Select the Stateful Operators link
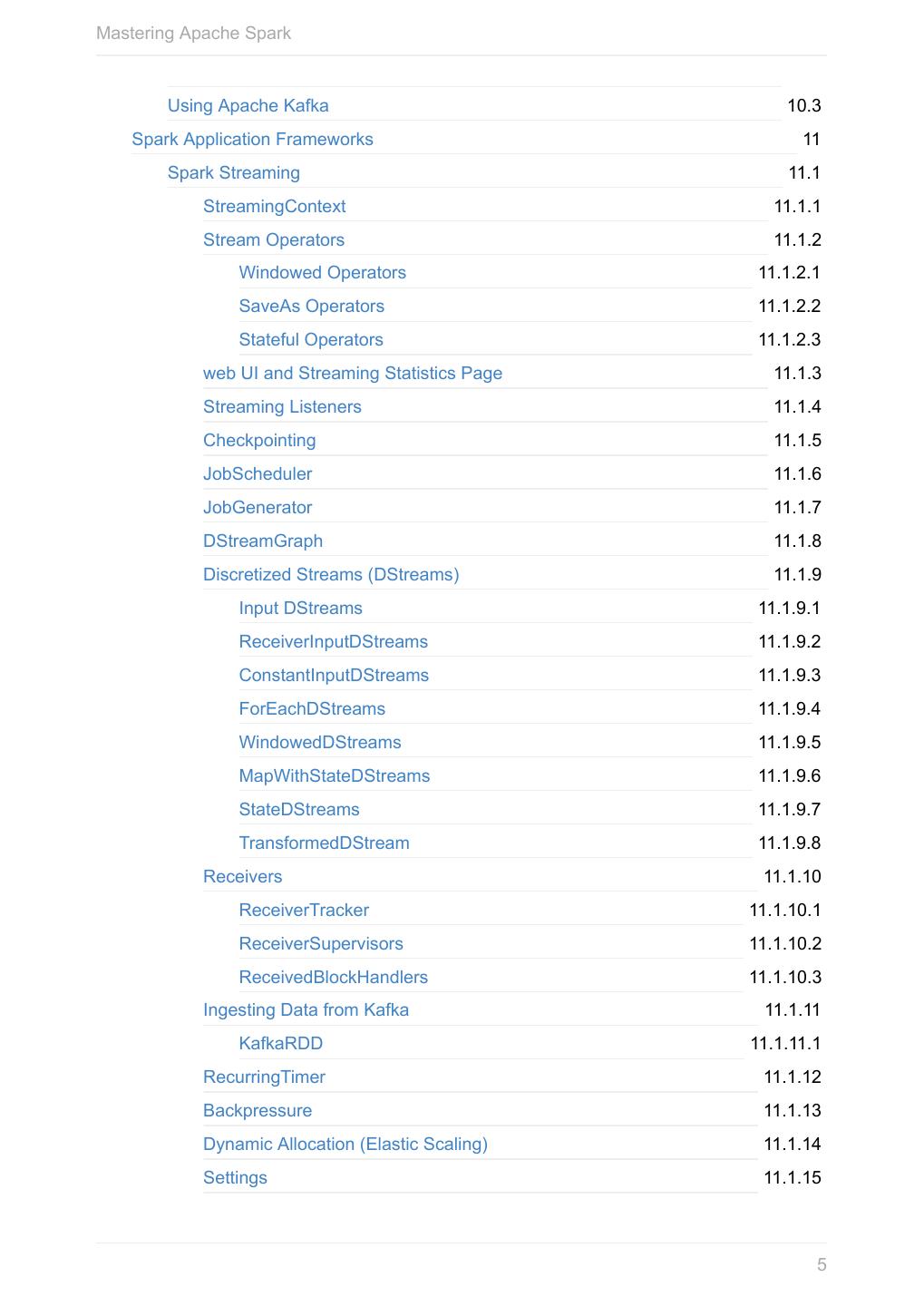Screen dimensions: 924x1306 coord(311,339)
